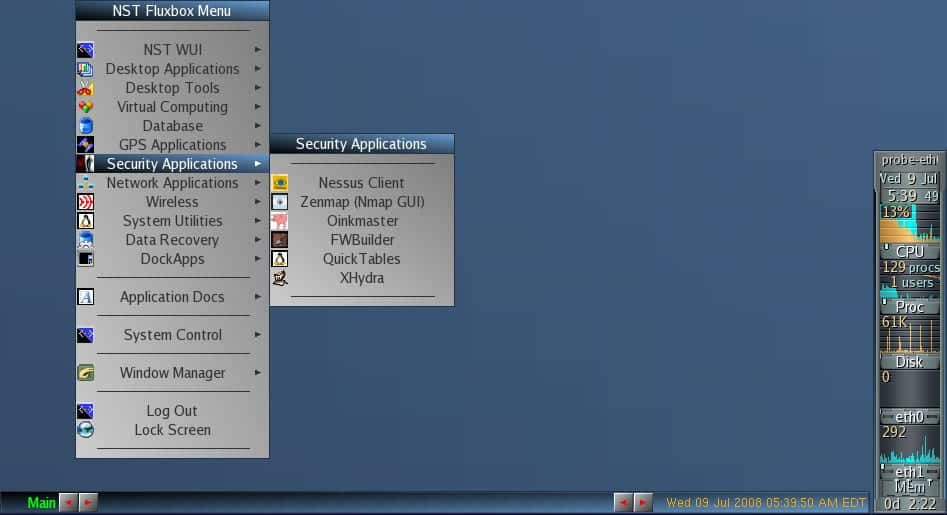Open the DockApps submenu arrow
This screenshot has width=947, height=515.
(x=258, y=259)
